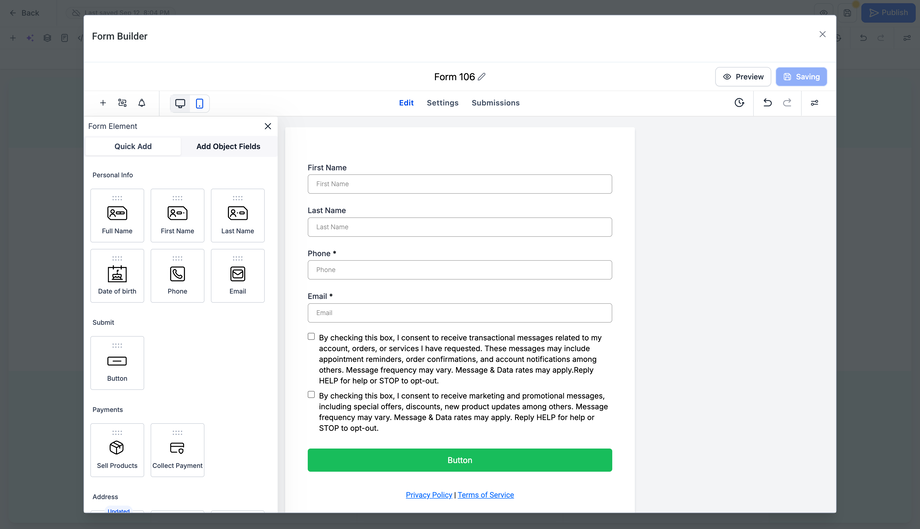Open the Privacy Policy link
This screenshot has height=529, width=920.
click(x=429, y=495)
